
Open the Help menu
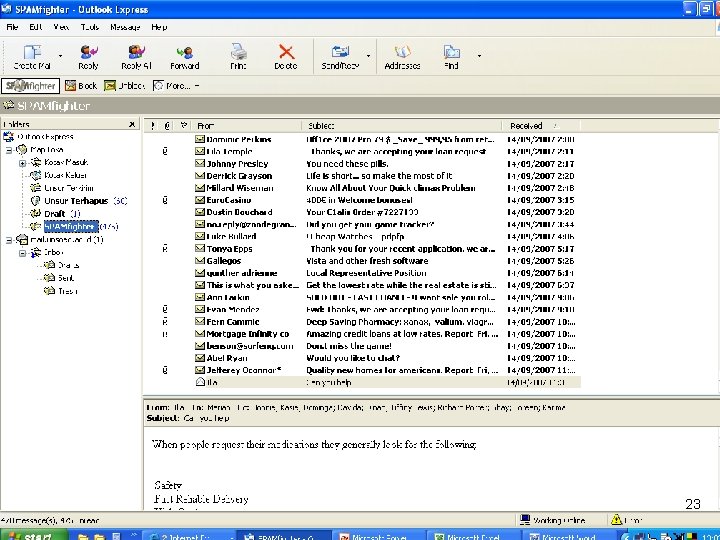[x=159, y=27]
